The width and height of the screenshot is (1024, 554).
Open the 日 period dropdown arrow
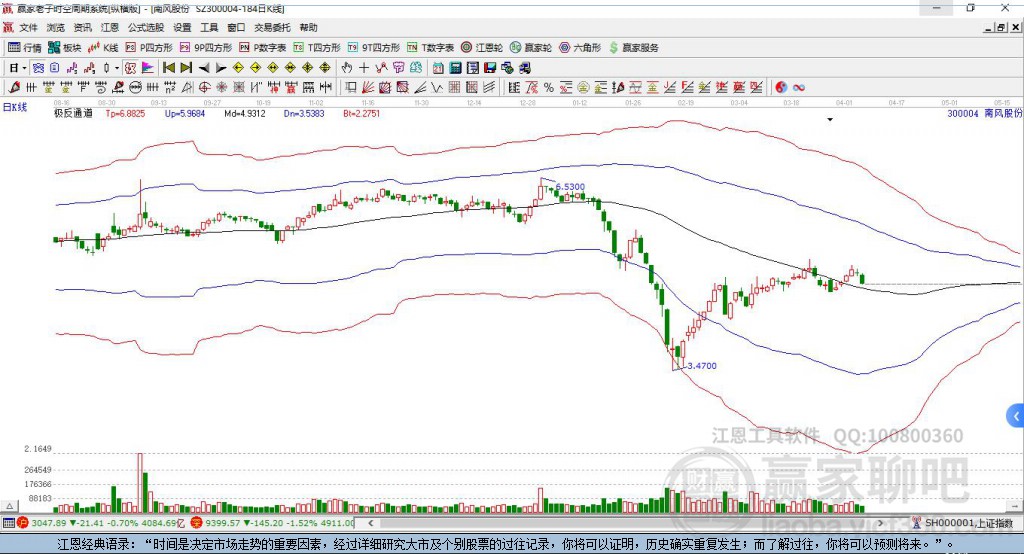[x=24, y=67]
